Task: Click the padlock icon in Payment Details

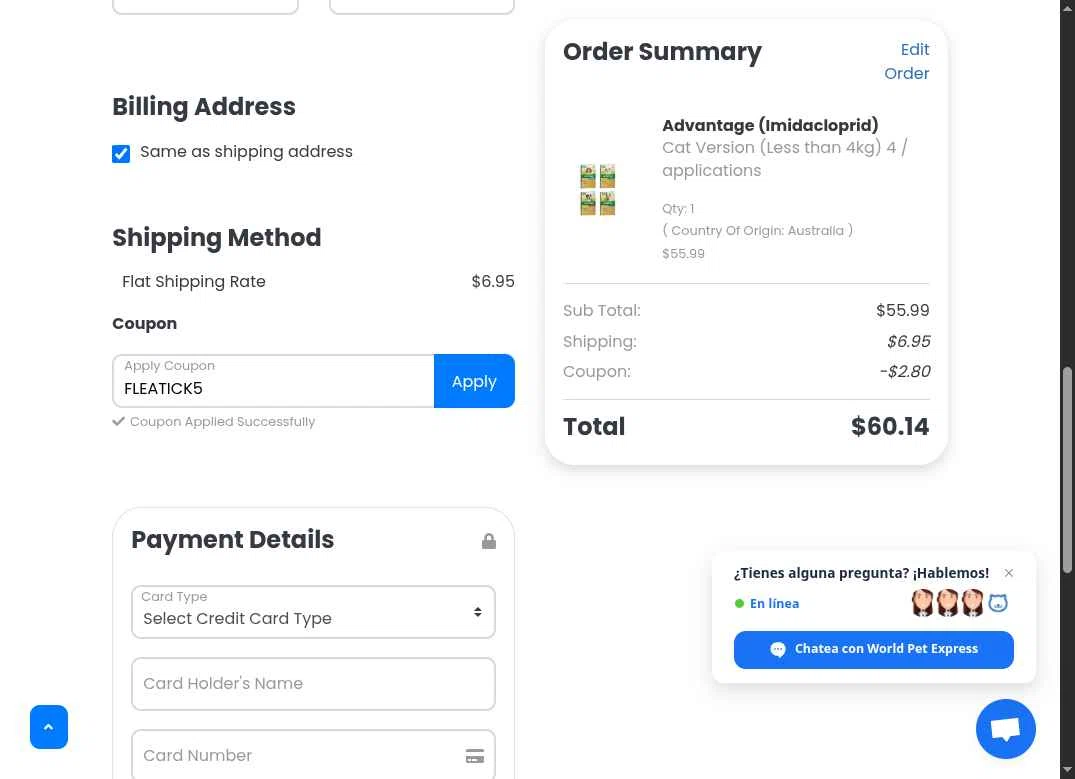Action: [x=489, y=541]
